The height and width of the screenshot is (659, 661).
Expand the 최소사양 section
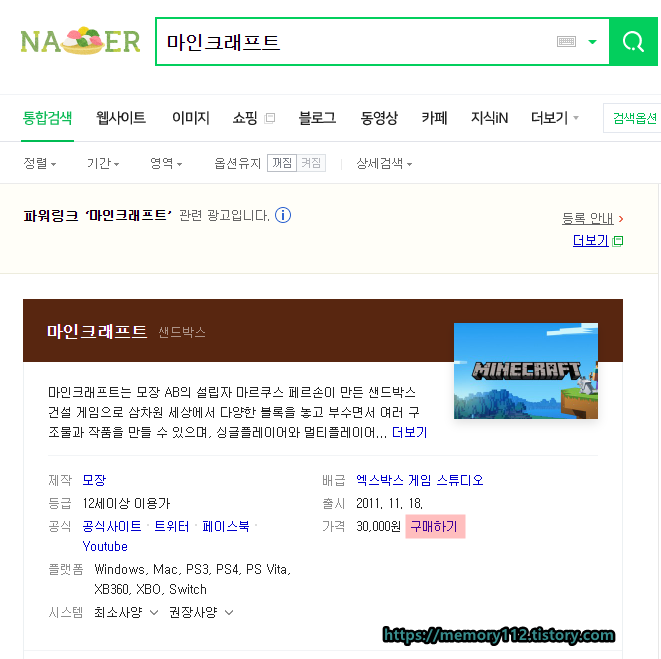pyautogui.click(x=126, y=612)
